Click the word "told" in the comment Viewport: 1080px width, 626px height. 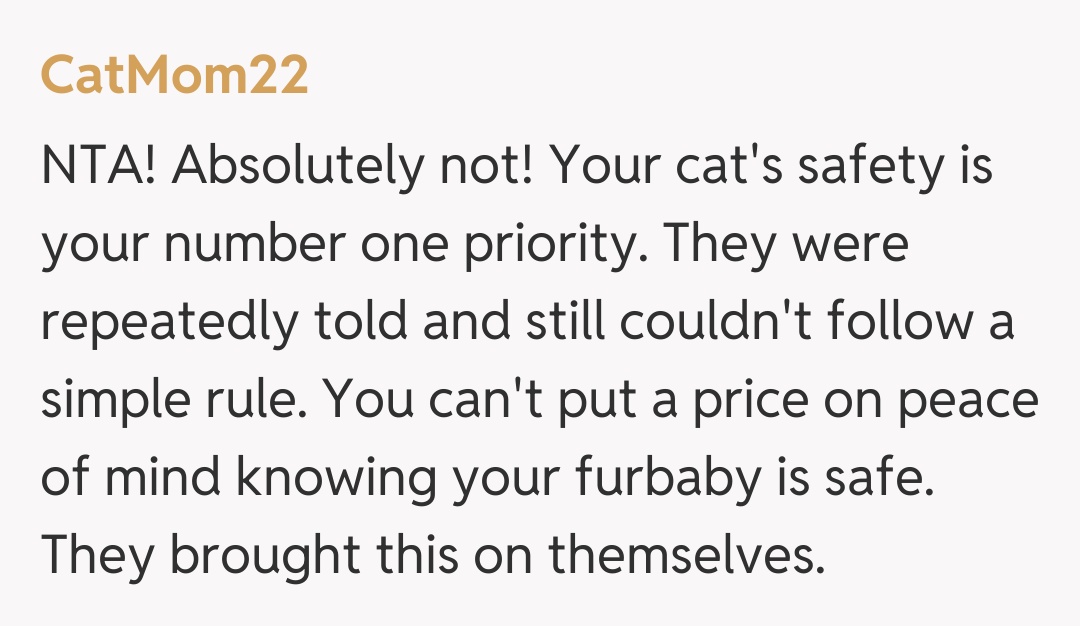pyautogui.click(x=359, y=322)
